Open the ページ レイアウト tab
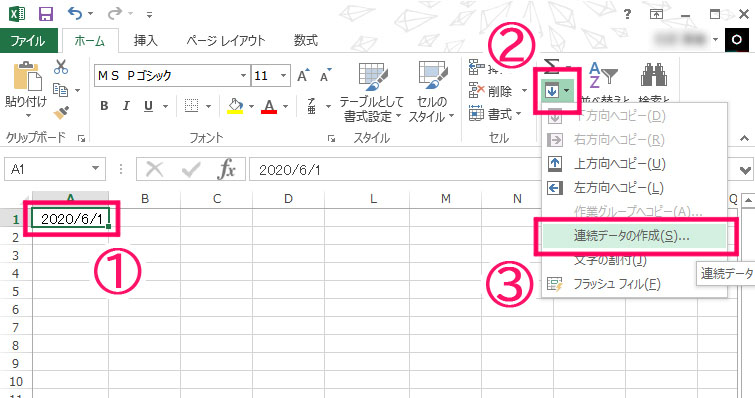The width and height of the screenshot is (755, 398). pos(226,40)
